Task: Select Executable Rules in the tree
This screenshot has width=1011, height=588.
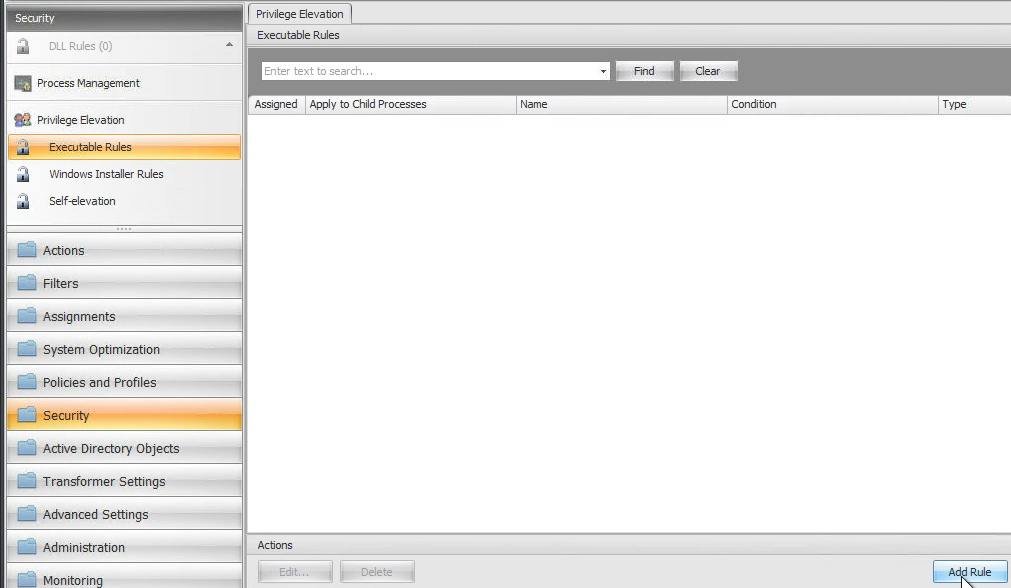Action: [124, 147]
